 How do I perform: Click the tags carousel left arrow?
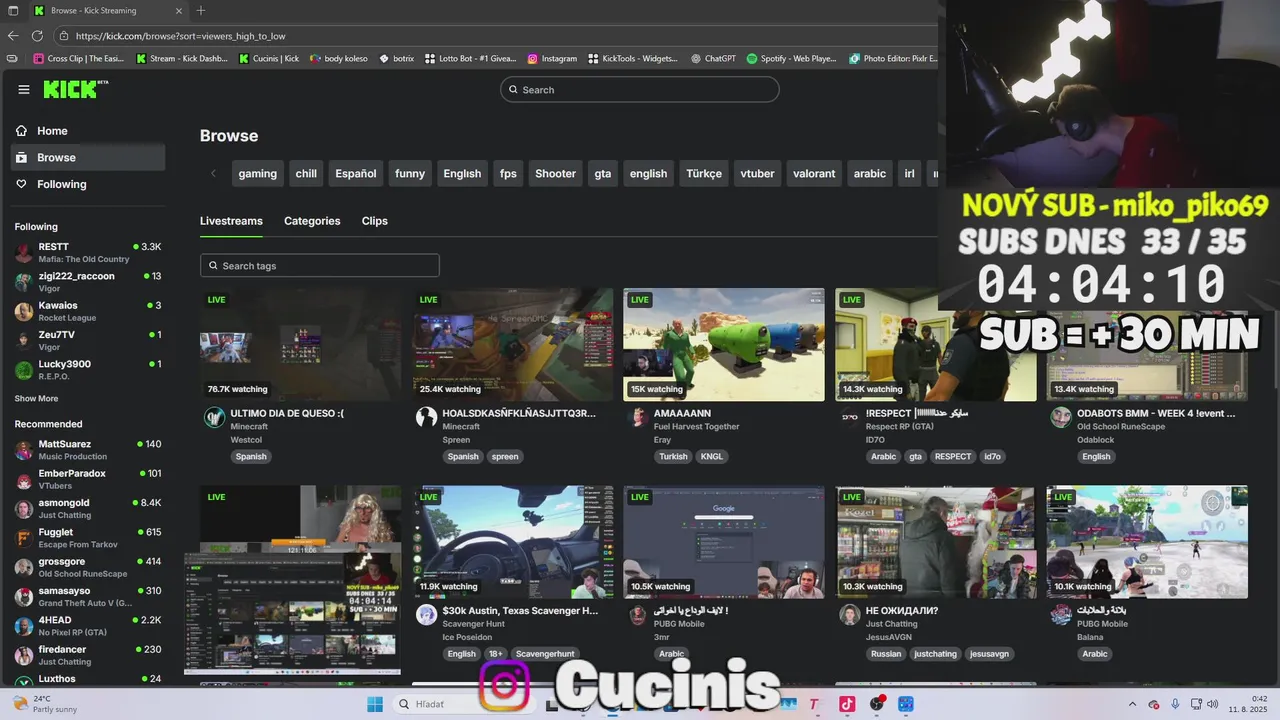(x=213, y=173)
